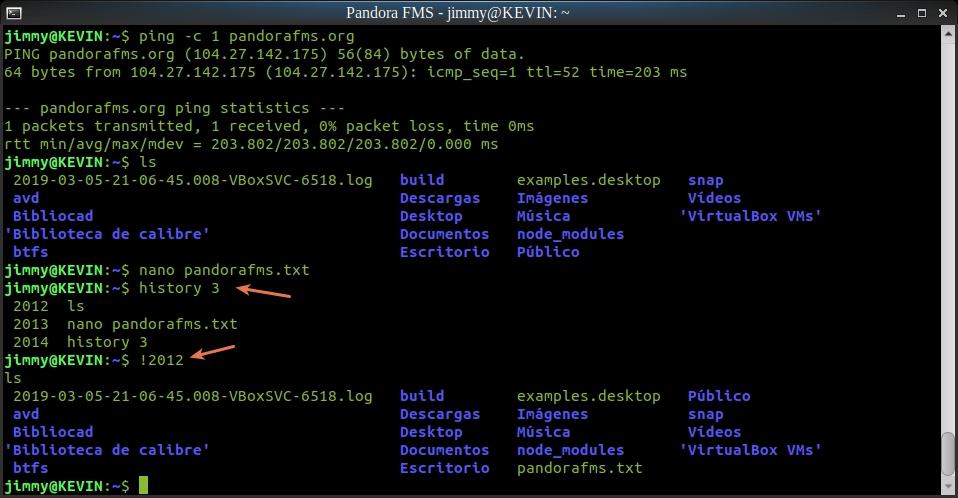The width and height of the screenshot is (958, 498).
Task: Minimize the Pandora FMS terminal window
Action: (901, 13)
